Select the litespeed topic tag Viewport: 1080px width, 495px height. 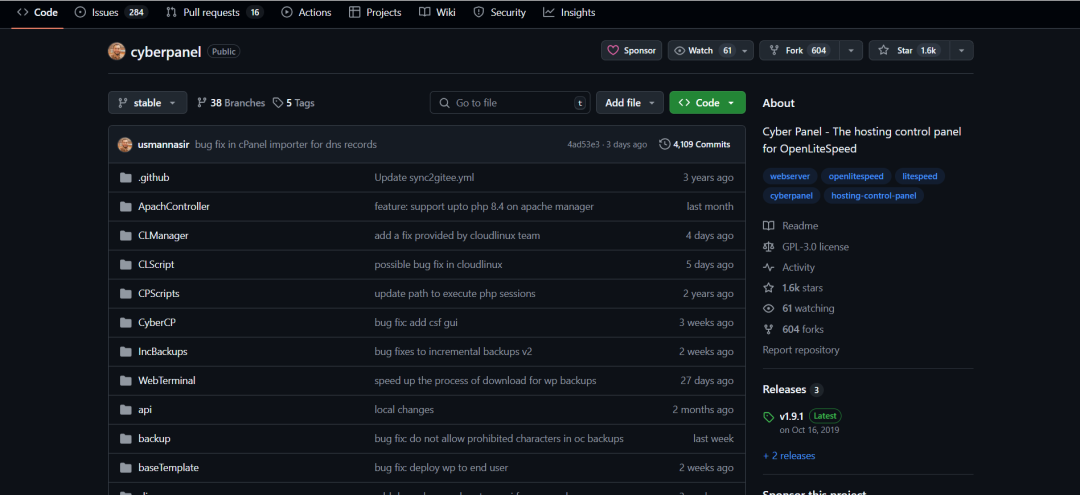click(x=920, y=176)
